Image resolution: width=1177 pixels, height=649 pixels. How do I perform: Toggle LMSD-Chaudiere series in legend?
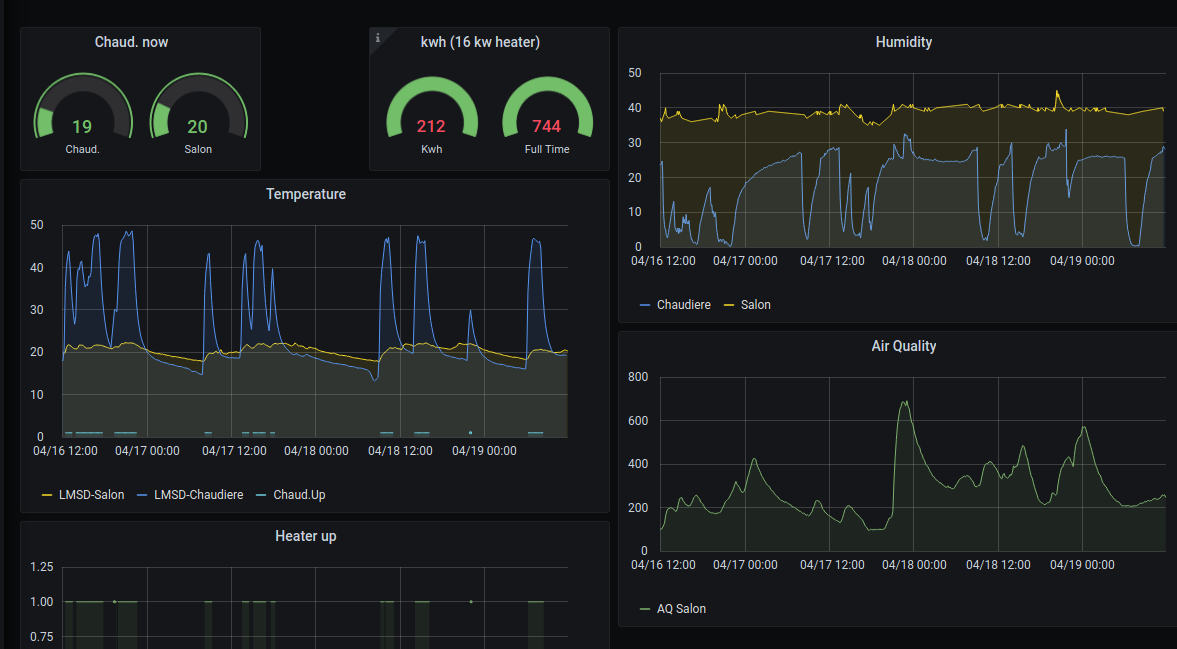(x=198, y=494)
